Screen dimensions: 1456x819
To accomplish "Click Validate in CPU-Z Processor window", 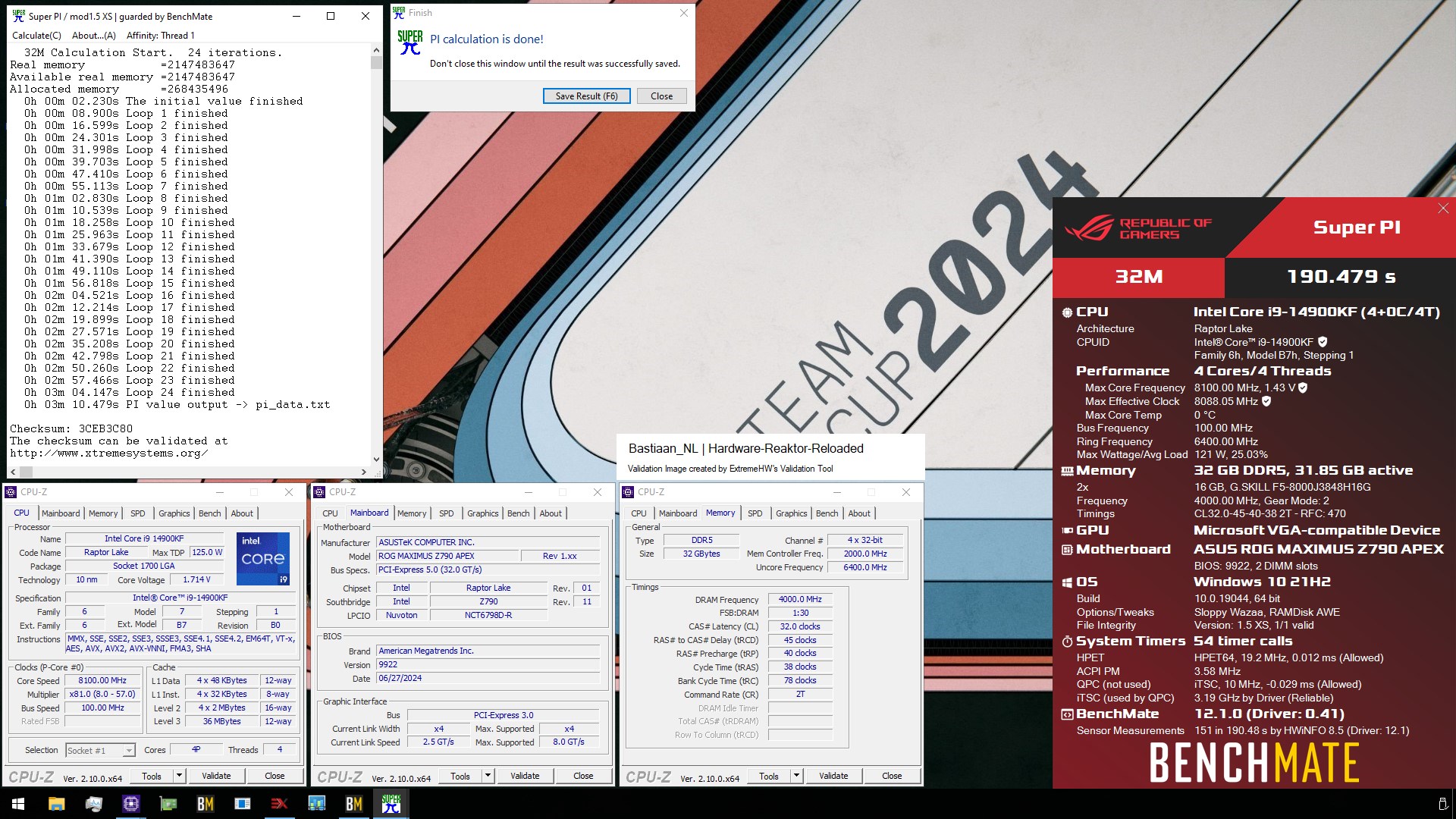I will 216,776.
